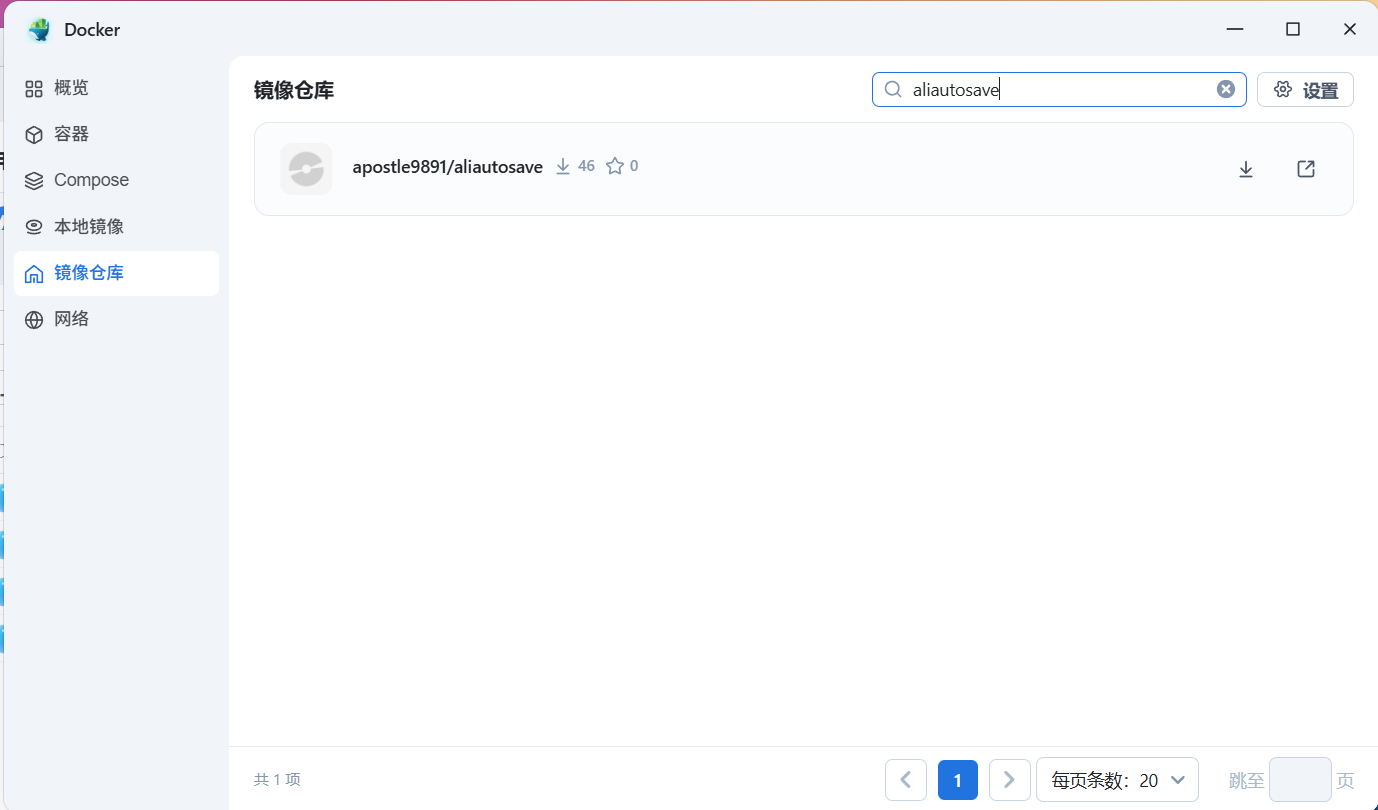Image resolution: width=1378 pixels, height=810 pixels.
Task: Go to the previous page arrow
Action: pyautogui.click(x=906, y=780)
